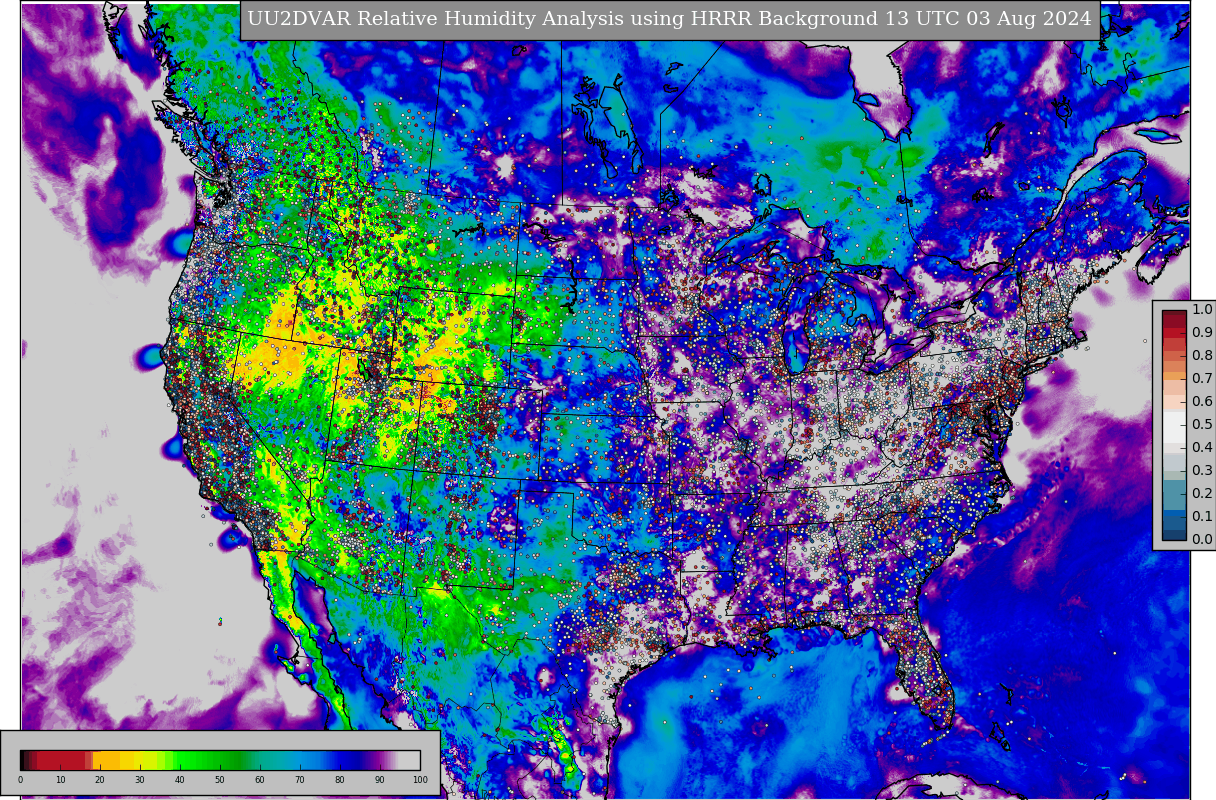Pick the dark navy swatch at the right legend's bottom
This screenshot has width=1216, height=800.
click(1174, 534)
